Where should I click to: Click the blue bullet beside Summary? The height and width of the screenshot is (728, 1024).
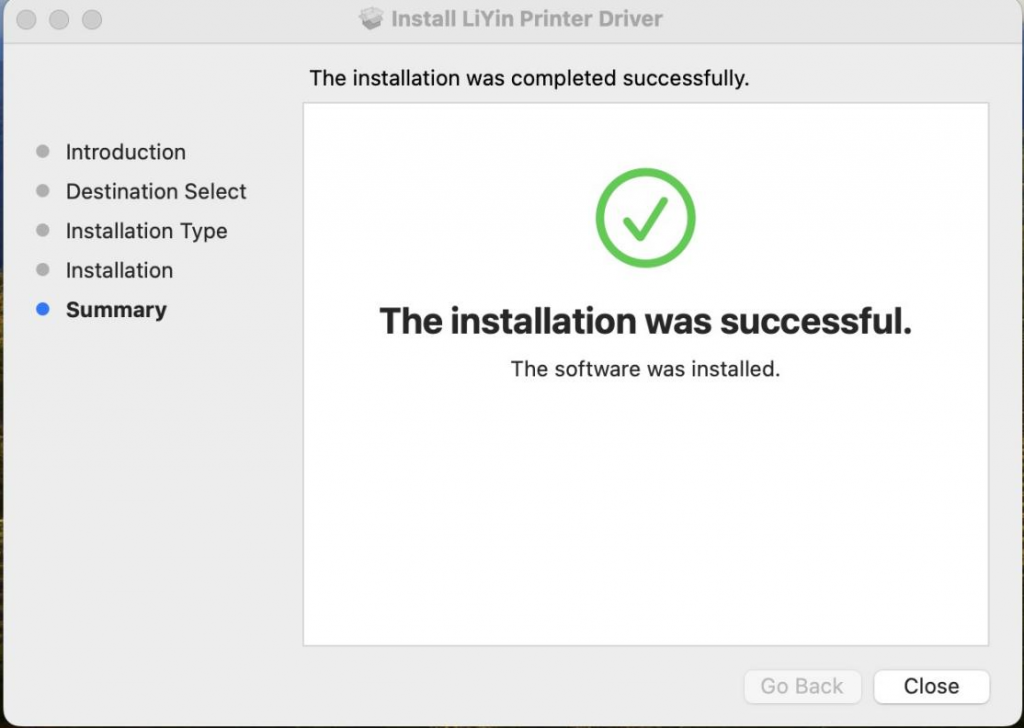[43, 309]
